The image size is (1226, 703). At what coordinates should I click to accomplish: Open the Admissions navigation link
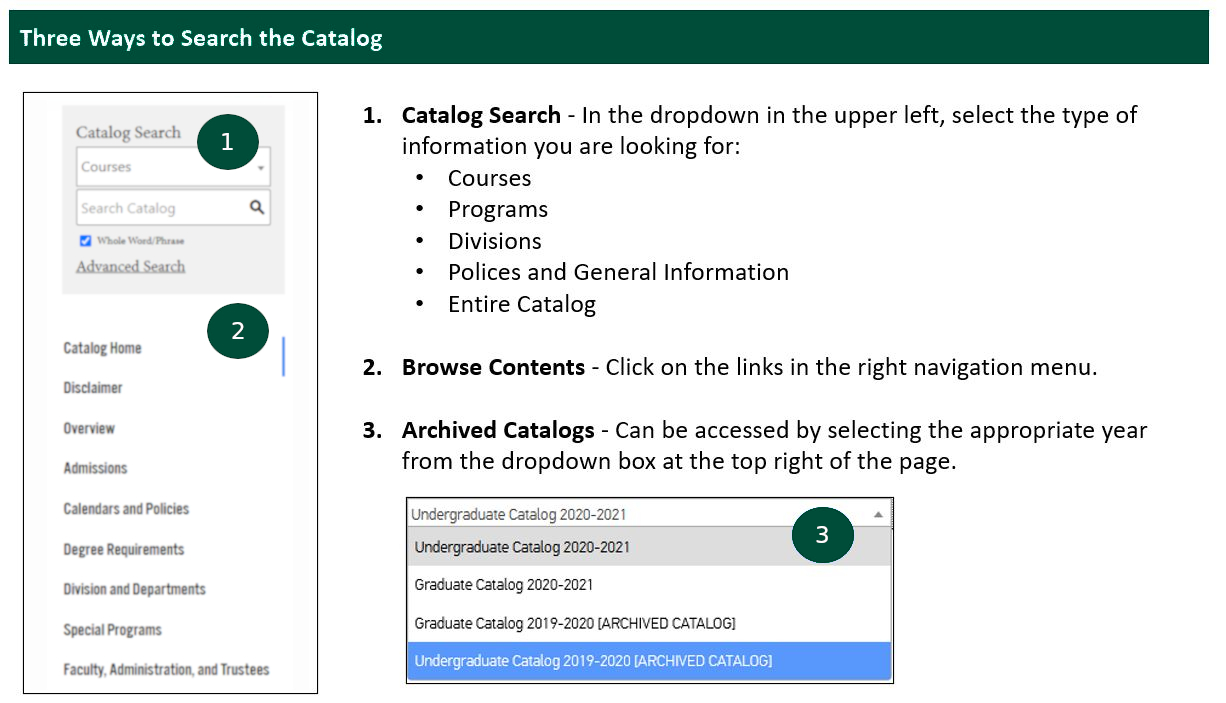(95, 468)
